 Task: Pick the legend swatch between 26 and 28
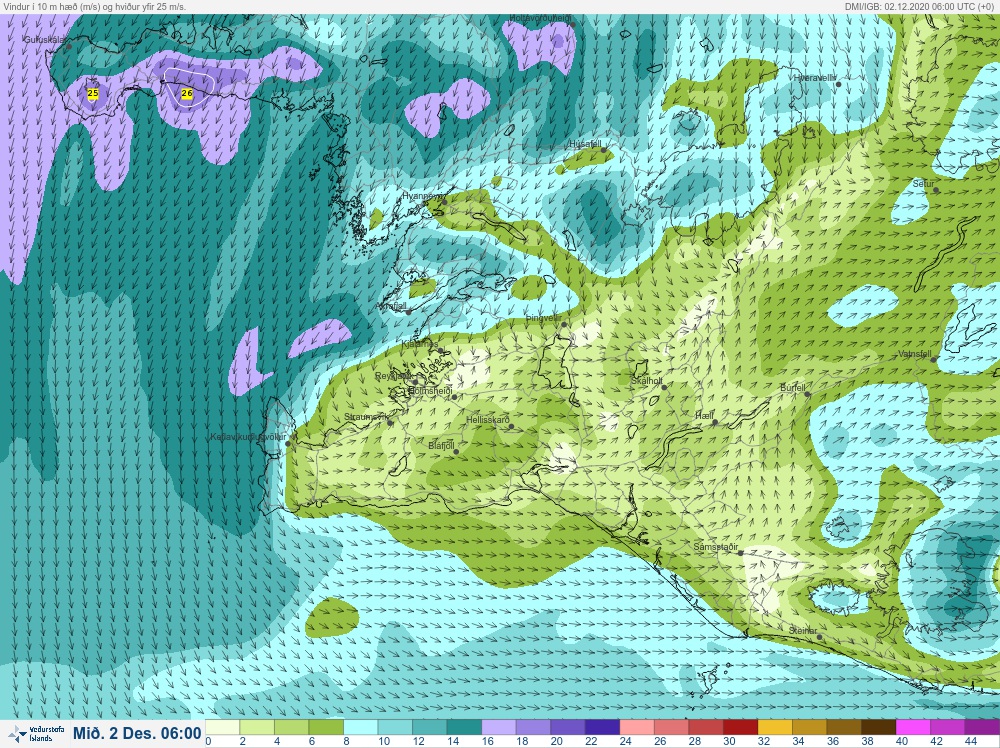(x=671, y=728)
